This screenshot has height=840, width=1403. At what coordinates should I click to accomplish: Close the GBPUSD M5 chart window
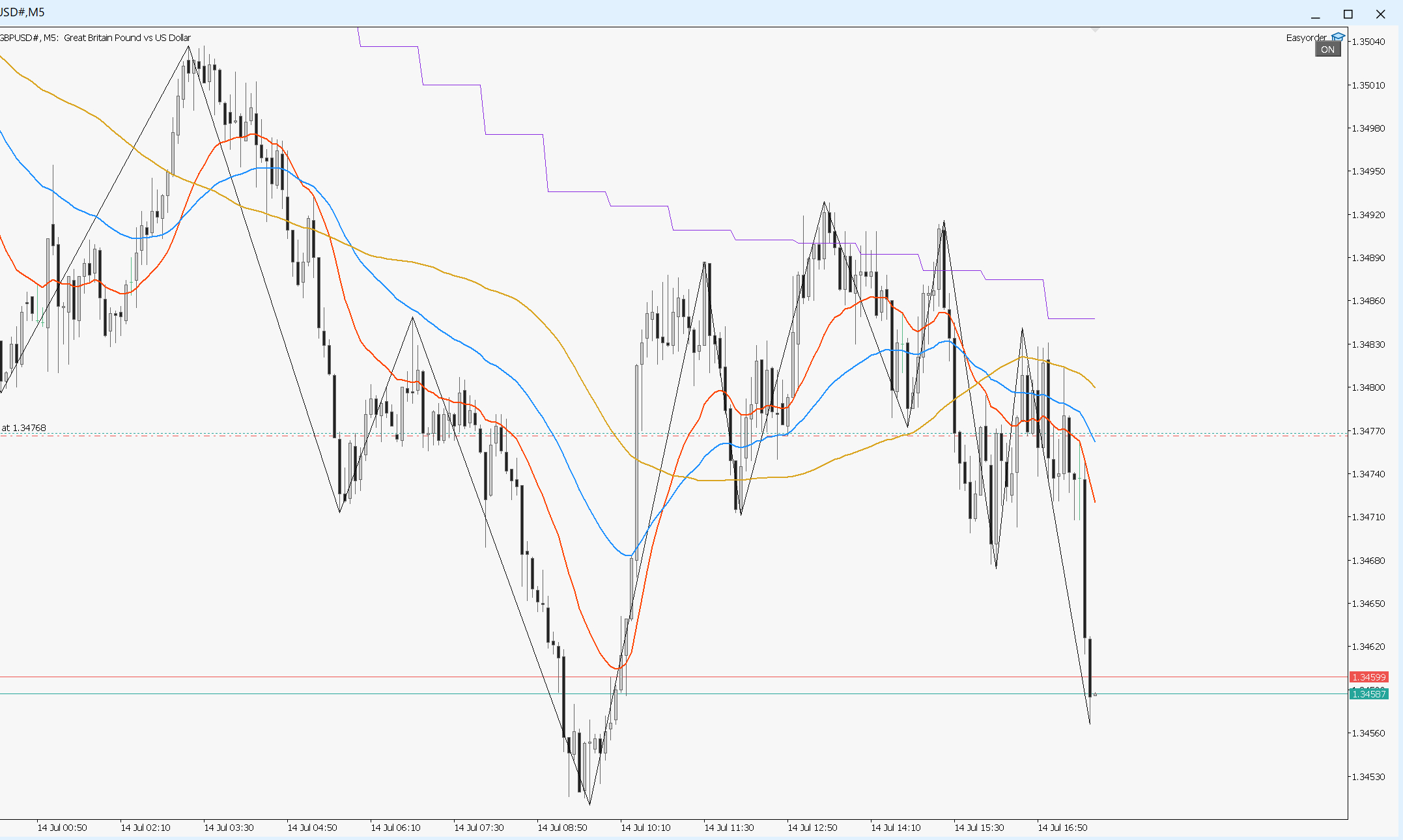(1380, 14)
